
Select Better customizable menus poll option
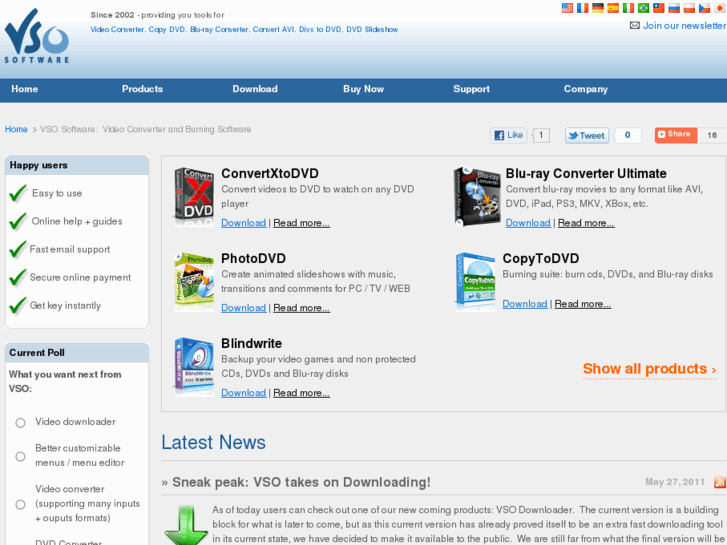[20, 456]
